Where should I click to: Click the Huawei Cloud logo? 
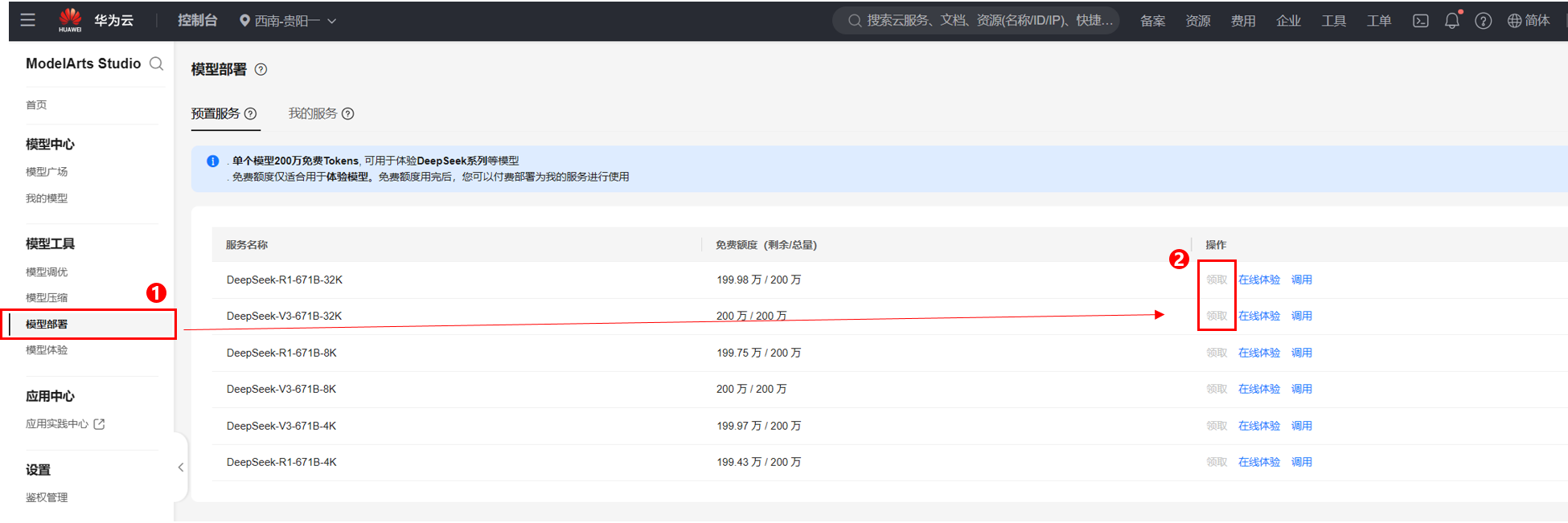click(x=96, y=20)
